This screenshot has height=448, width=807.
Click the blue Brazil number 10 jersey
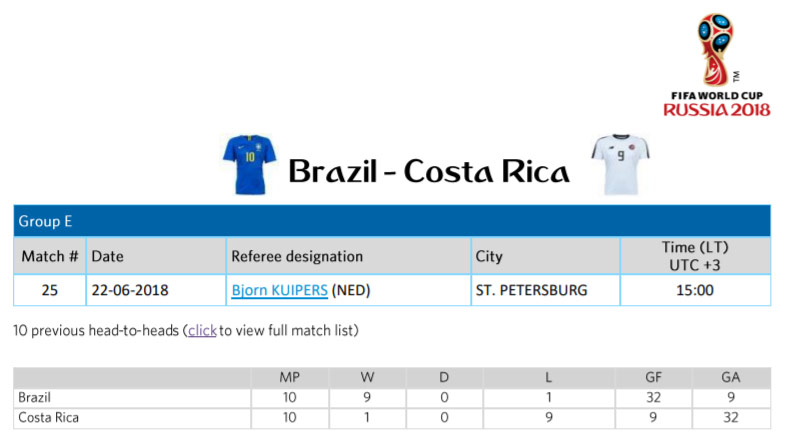[x=249, y=165]
